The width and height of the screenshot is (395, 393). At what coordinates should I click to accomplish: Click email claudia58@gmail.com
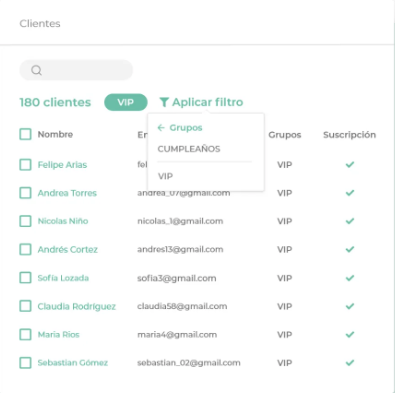[182, 306]
